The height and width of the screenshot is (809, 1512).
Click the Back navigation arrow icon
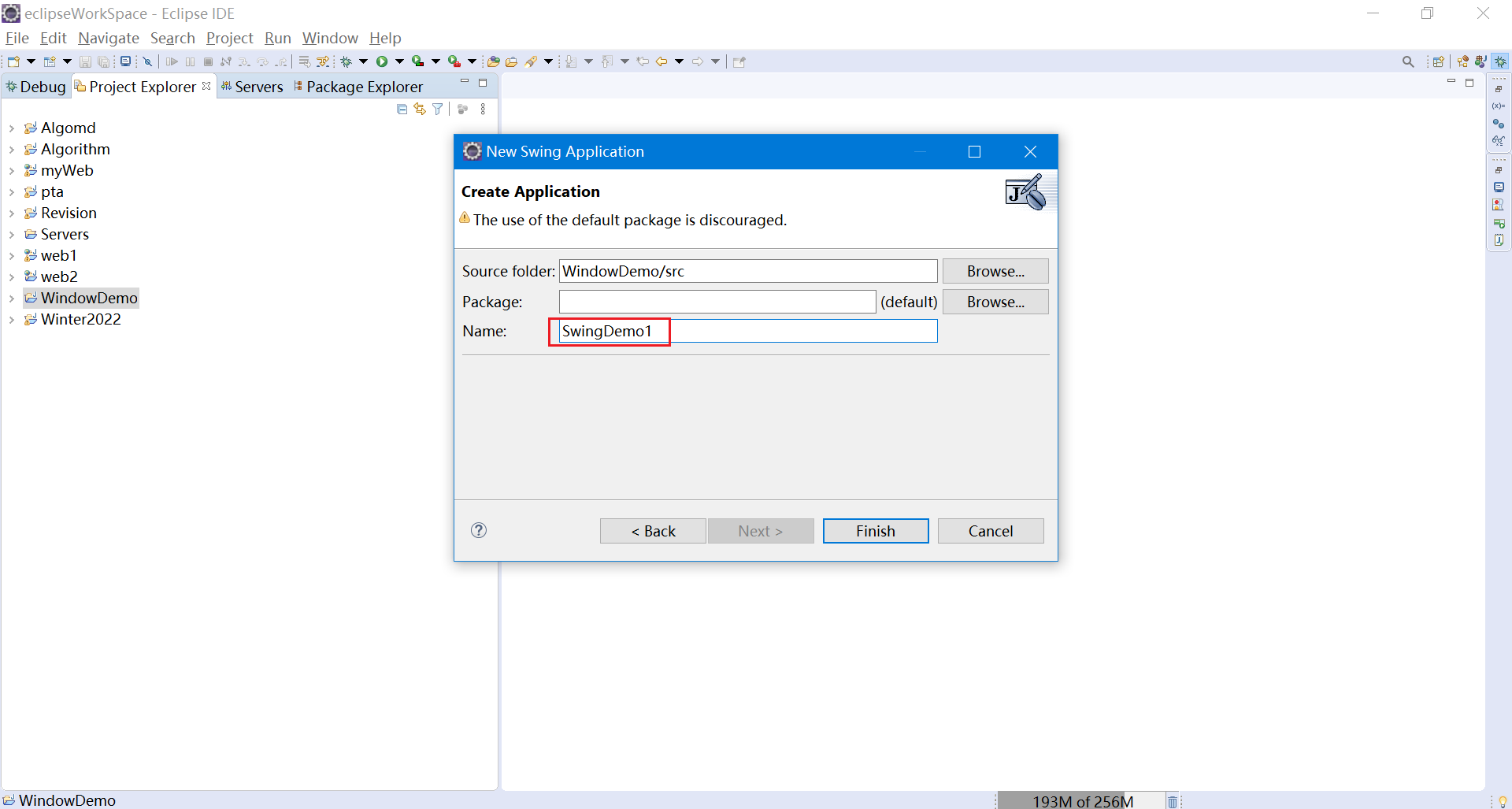click(x=661, y=61)
